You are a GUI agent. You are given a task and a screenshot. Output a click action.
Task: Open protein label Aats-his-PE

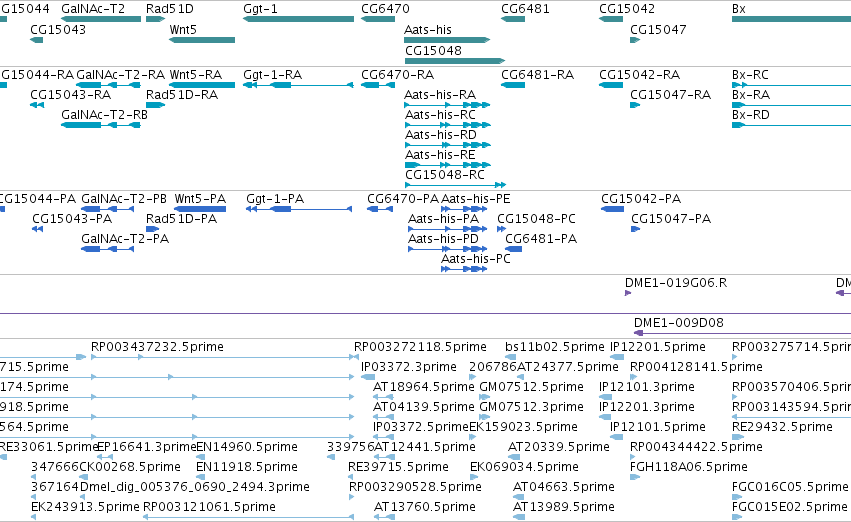[476, 199]
